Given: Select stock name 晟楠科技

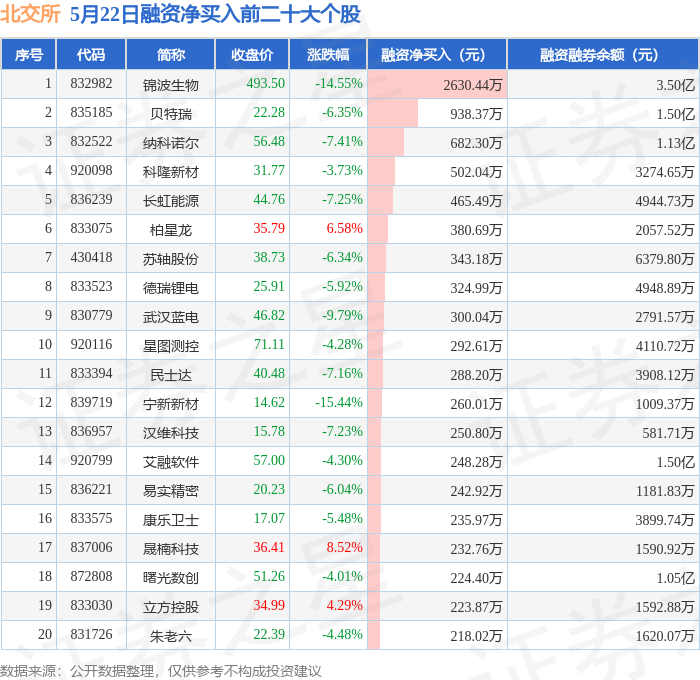Looking at the screenshot, I should coord(171,549).
